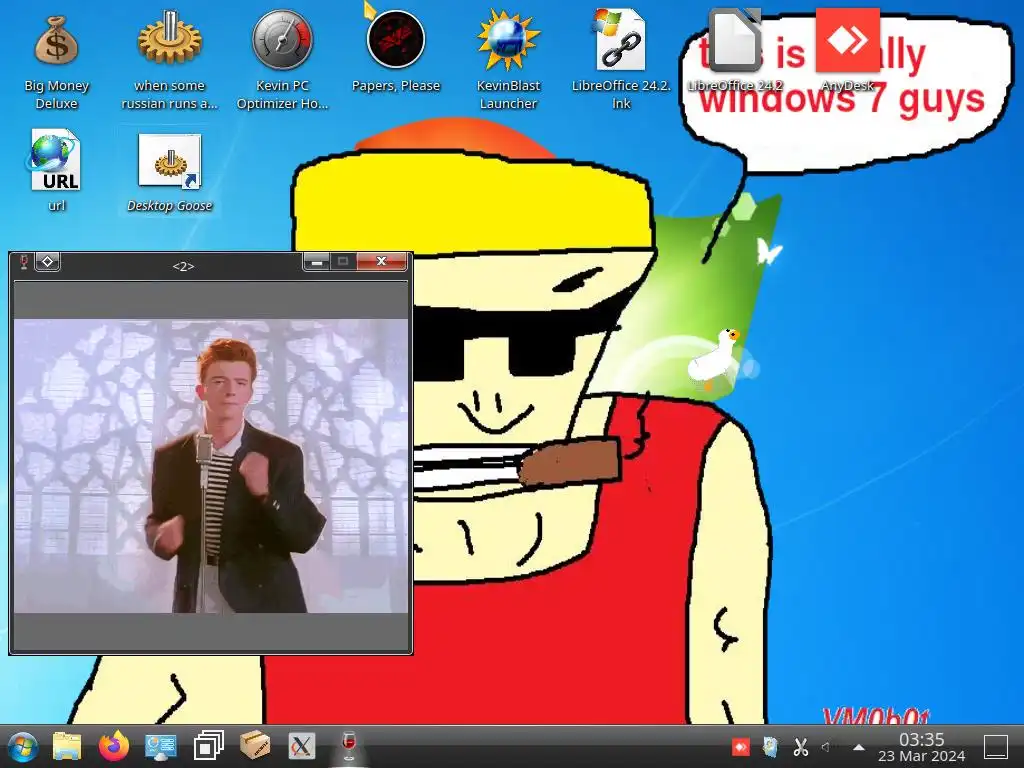Screen dimensions: 1024x768
Task: Open the volume speaker tray icon
Action: click(x=826, y=746)
